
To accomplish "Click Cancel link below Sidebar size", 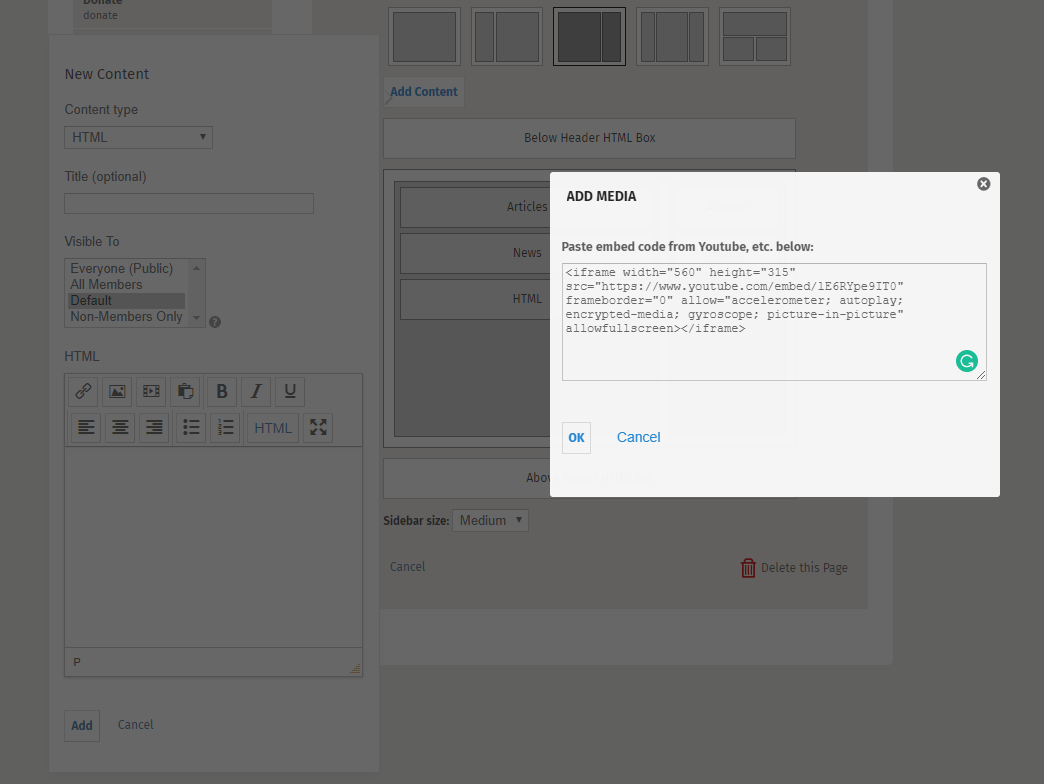I will point(407,566).
